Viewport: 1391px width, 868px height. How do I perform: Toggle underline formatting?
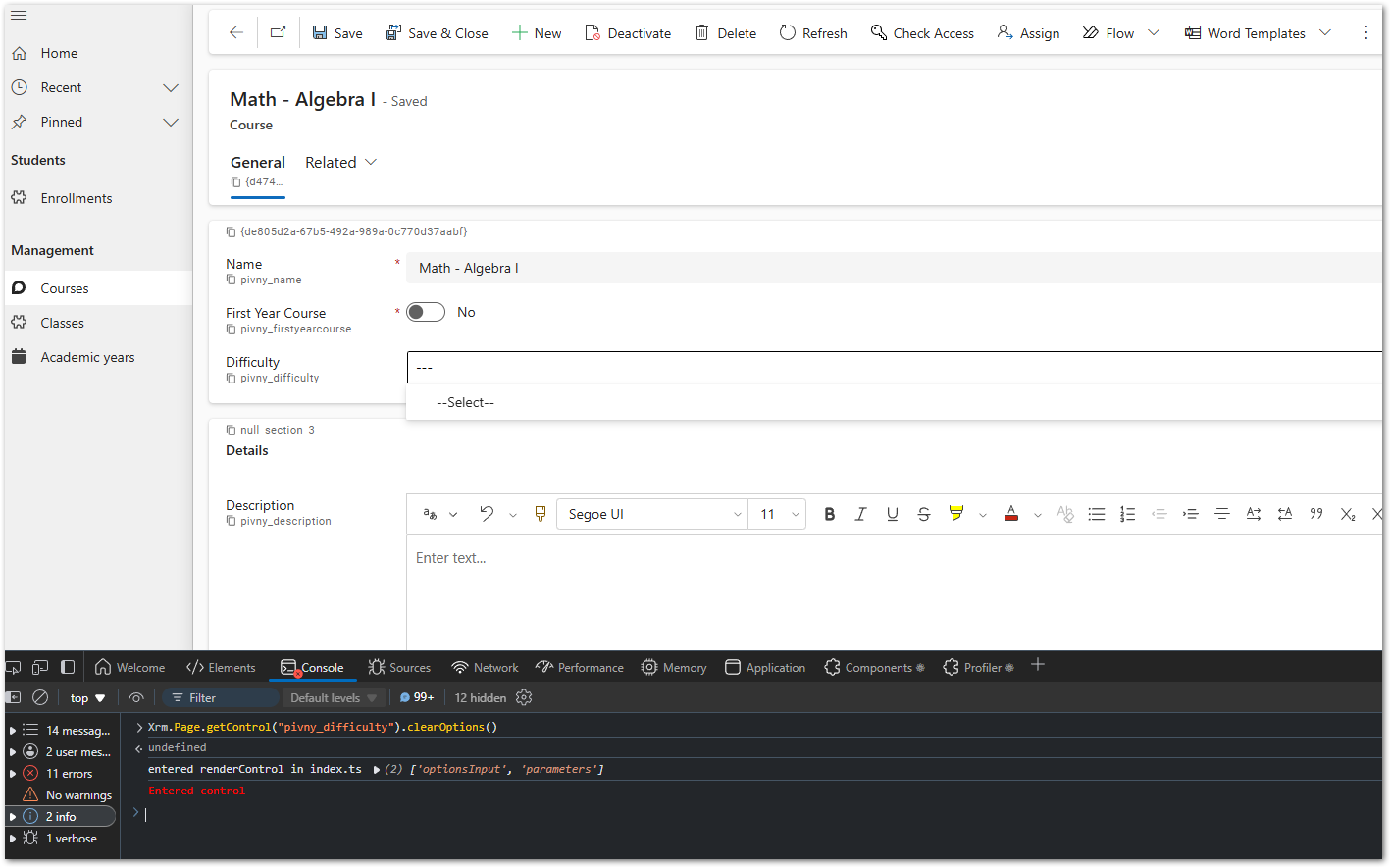coord(893,514)
